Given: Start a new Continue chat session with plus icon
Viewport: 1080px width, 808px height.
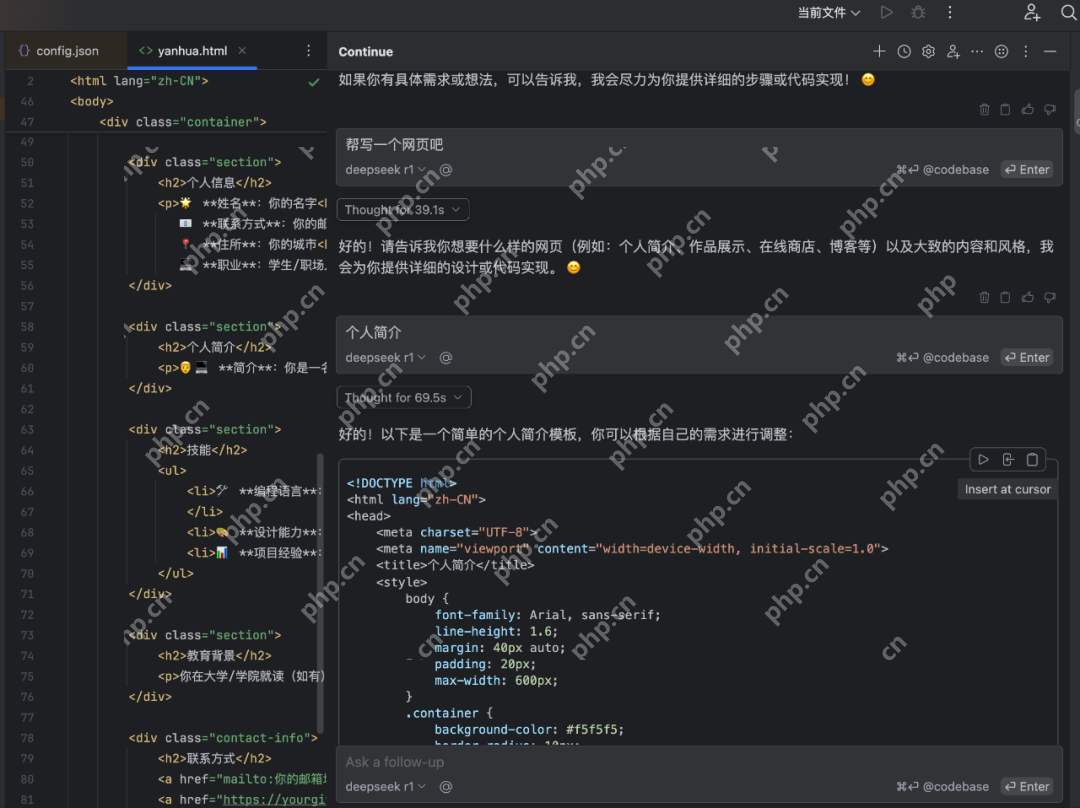Looking at the screenshot, I should click(x=879, y=52).
